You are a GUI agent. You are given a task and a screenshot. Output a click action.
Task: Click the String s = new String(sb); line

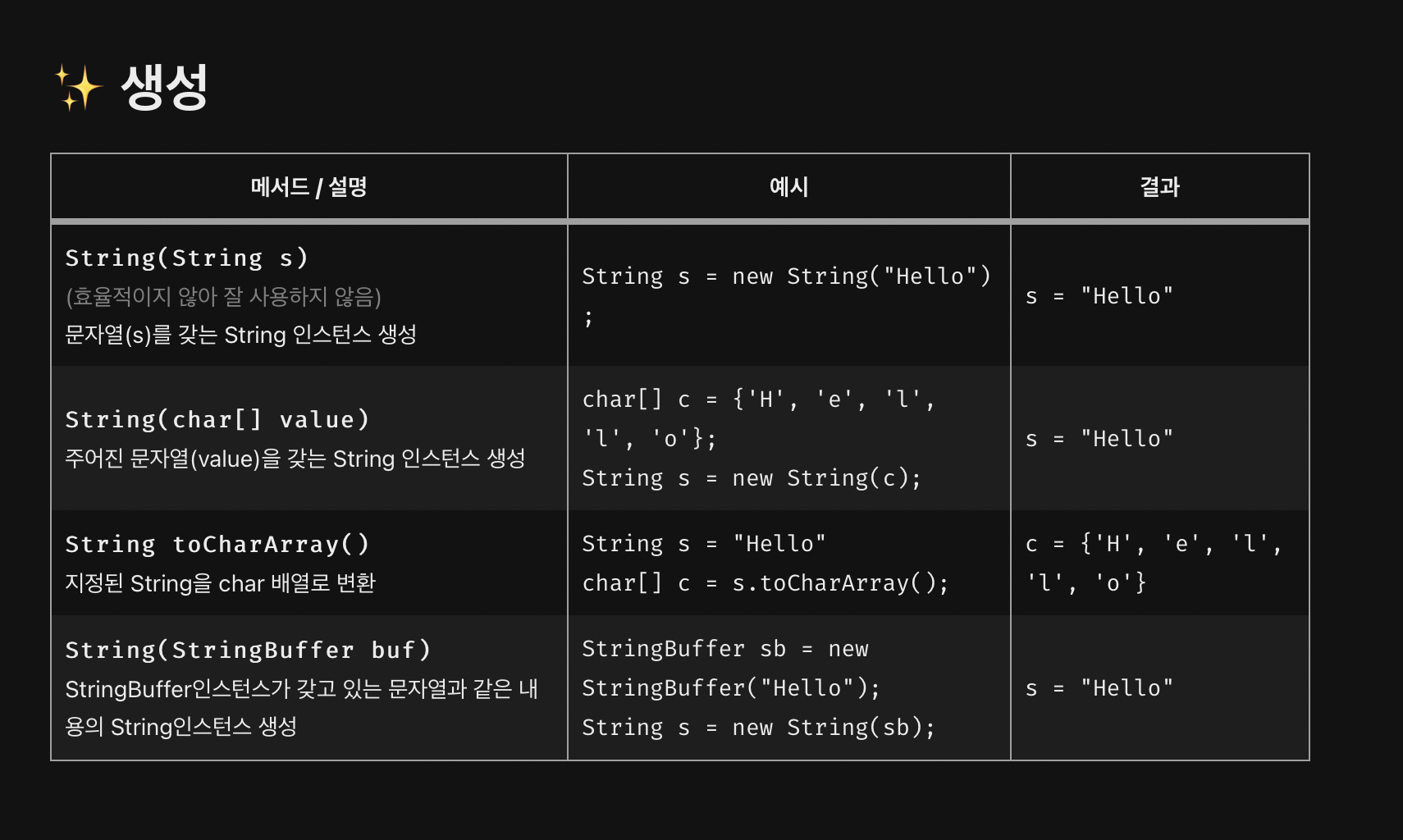pos(759,728)
